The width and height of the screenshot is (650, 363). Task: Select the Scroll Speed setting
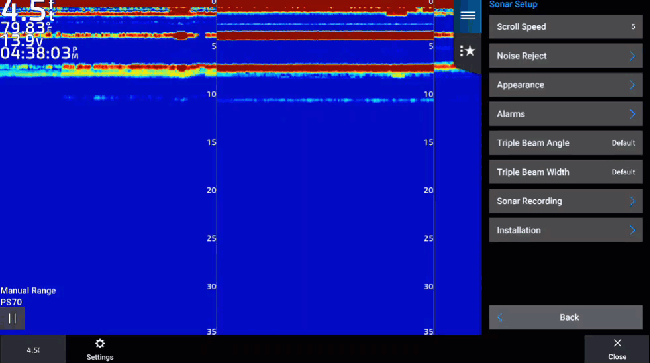pos(566,27)
